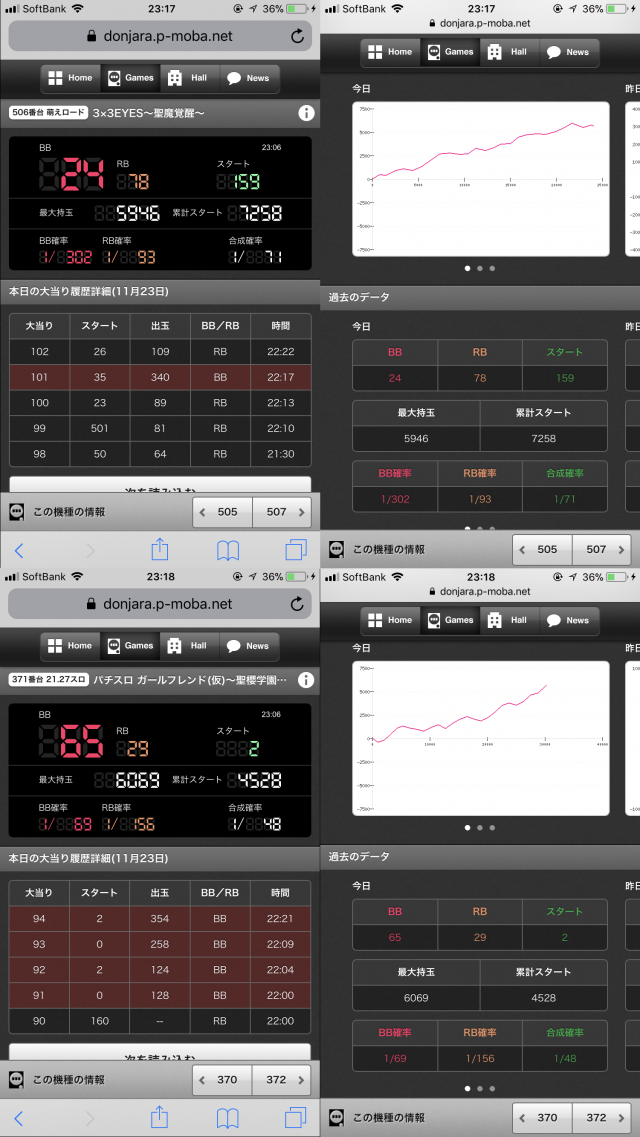The height and width of the screenshot is (1137, 640).
Task: Go to next machine 507 under 3×3EYES history
Action: 281,512
